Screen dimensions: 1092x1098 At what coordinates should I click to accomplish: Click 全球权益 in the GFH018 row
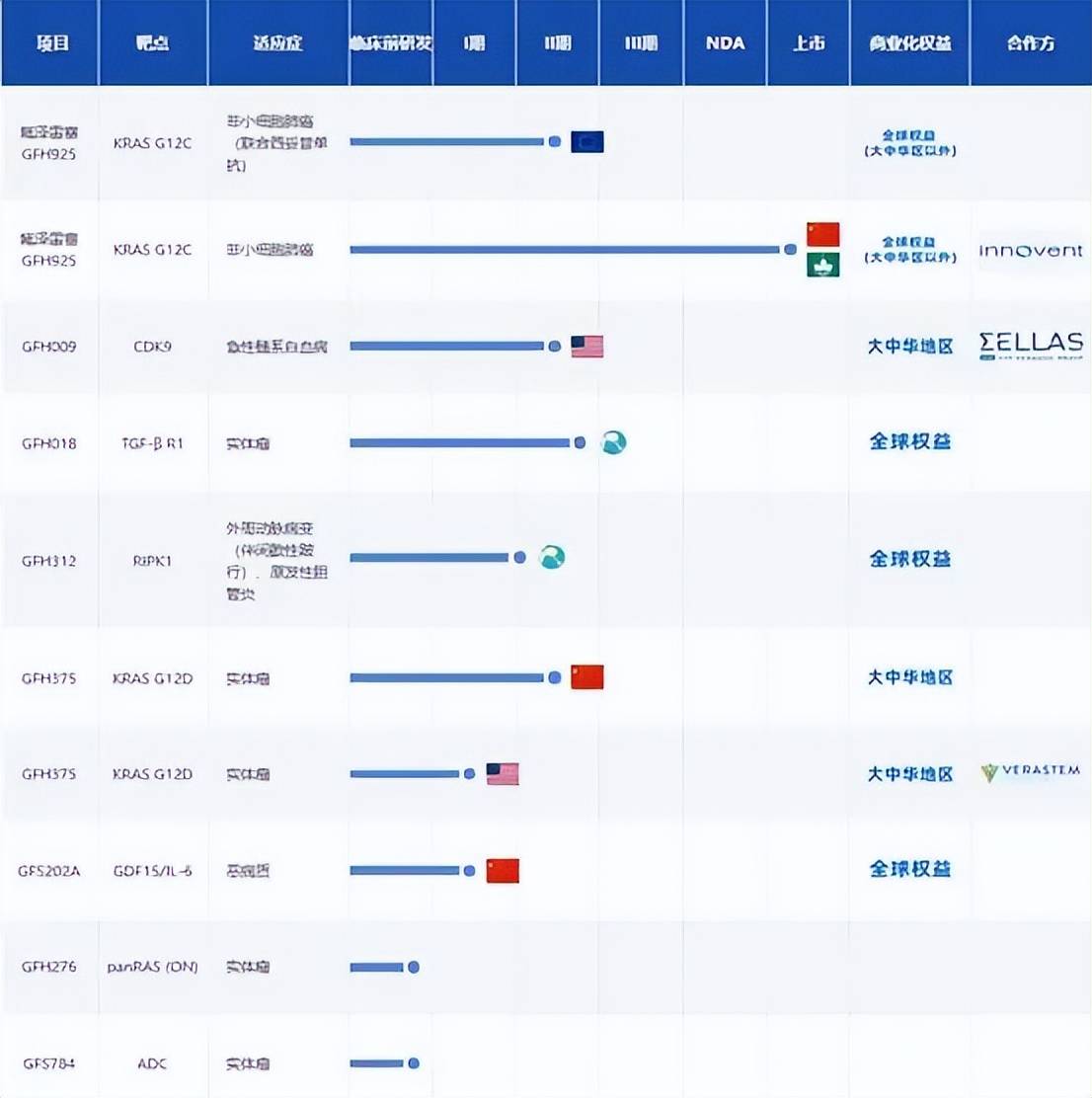point(909,441)
